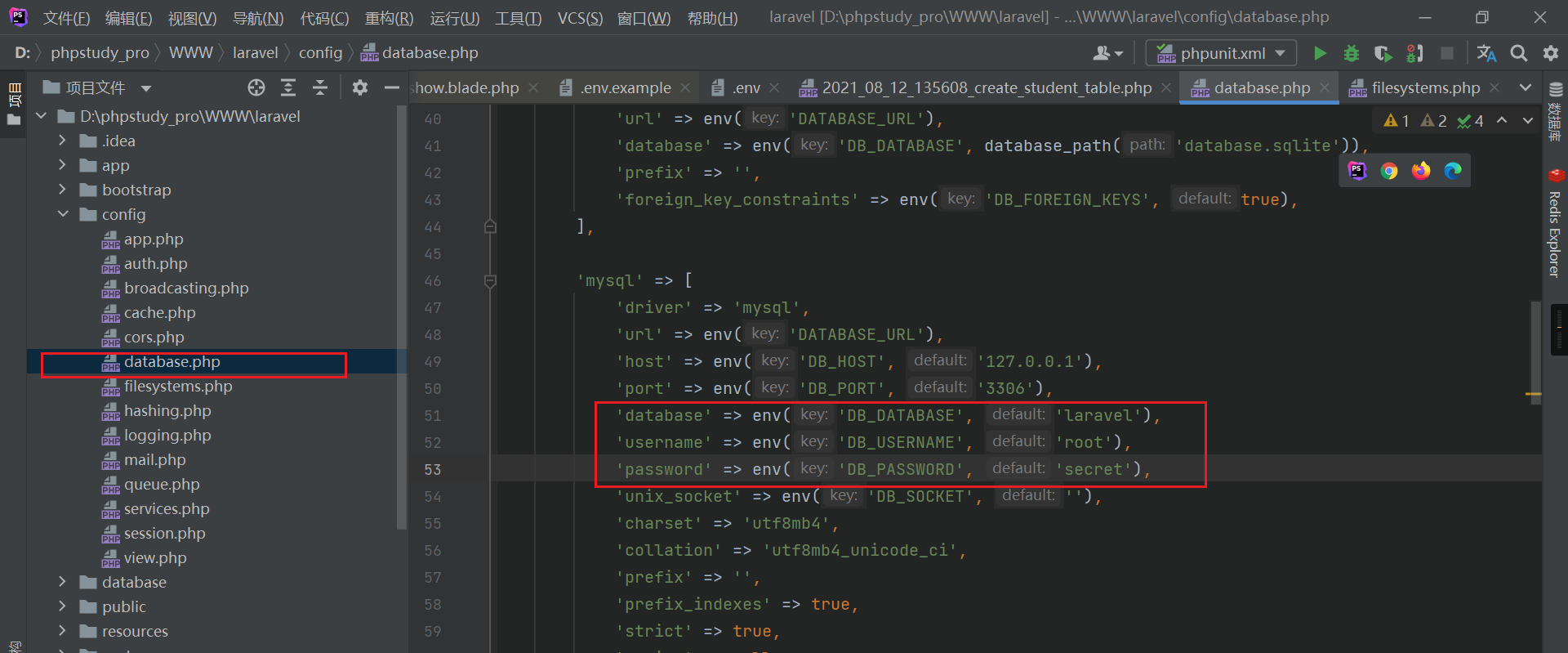The image size is (1568, 653).
Task: Open file in Firefox browser icon
Action: pos(1421,171)
